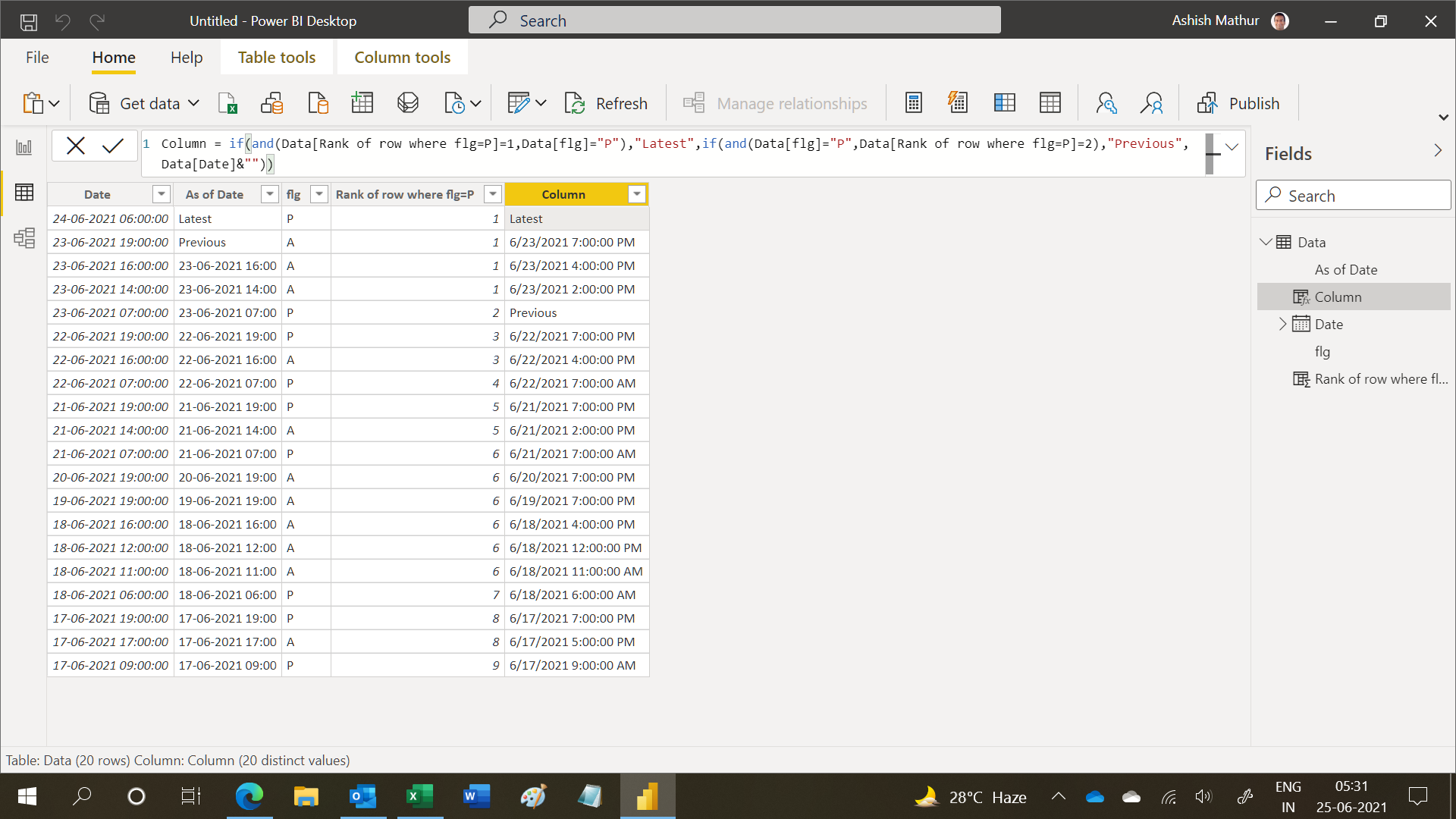Open Recent sources icon
This screenshot has height=819, width=1456.
454,103
